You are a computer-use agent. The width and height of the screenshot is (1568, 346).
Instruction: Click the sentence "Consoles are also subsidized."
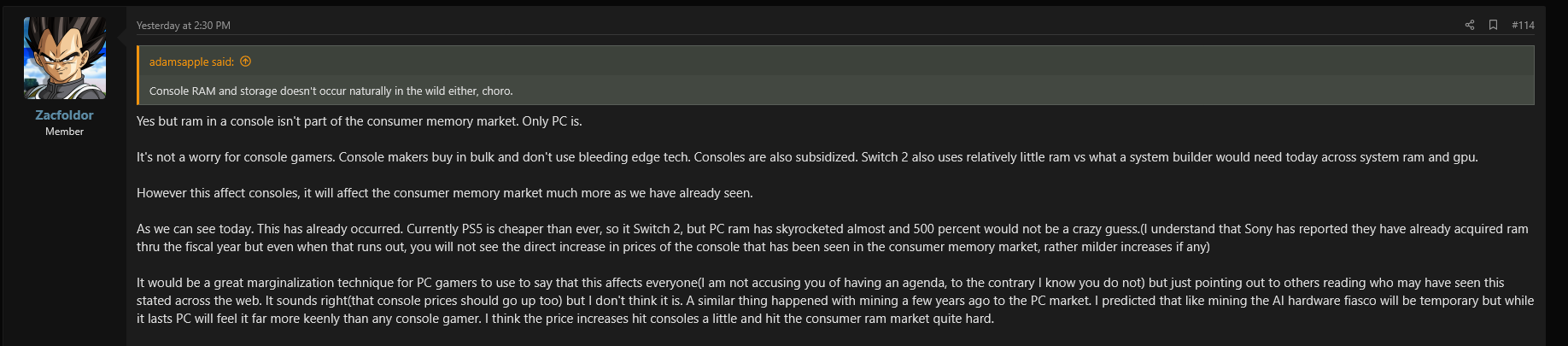tap(775, 157)
